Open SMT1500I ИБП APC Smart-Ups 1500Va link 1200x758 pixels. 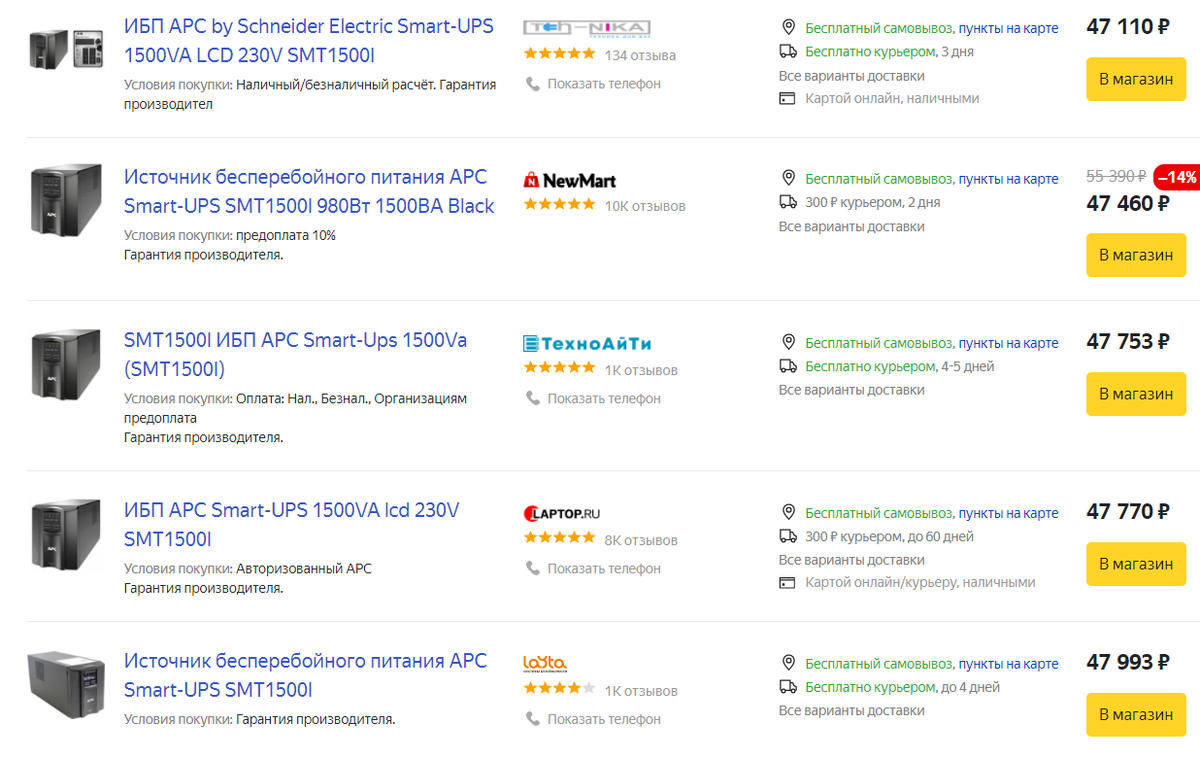point(296,355)
